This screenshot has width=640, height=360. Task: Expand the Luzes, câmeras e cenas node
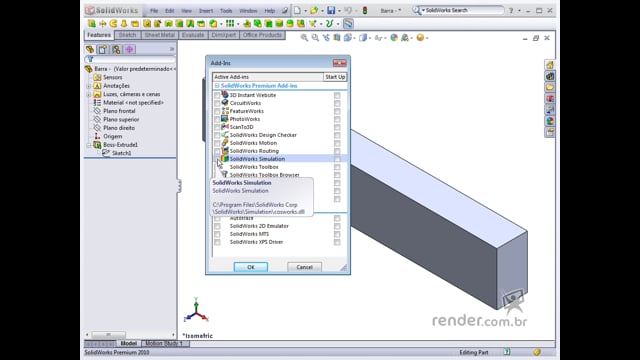[x=89, y=95]
